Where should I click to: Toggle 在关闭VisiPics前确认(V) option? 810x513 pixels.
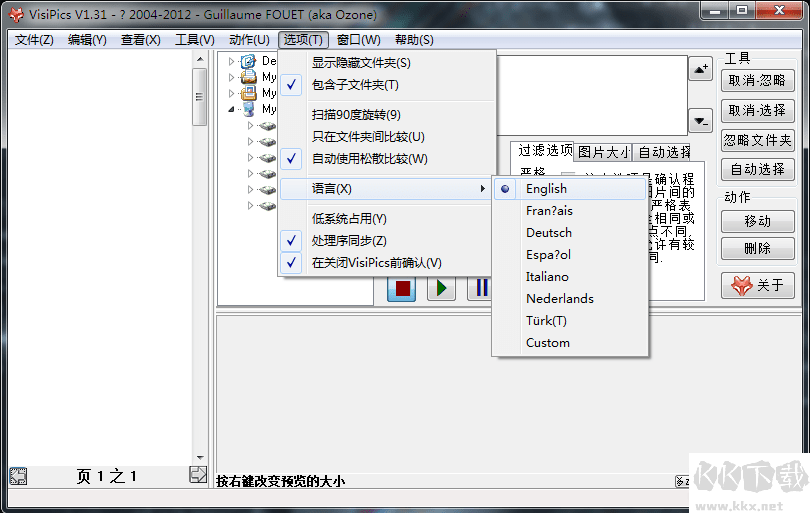pos(386,262)
